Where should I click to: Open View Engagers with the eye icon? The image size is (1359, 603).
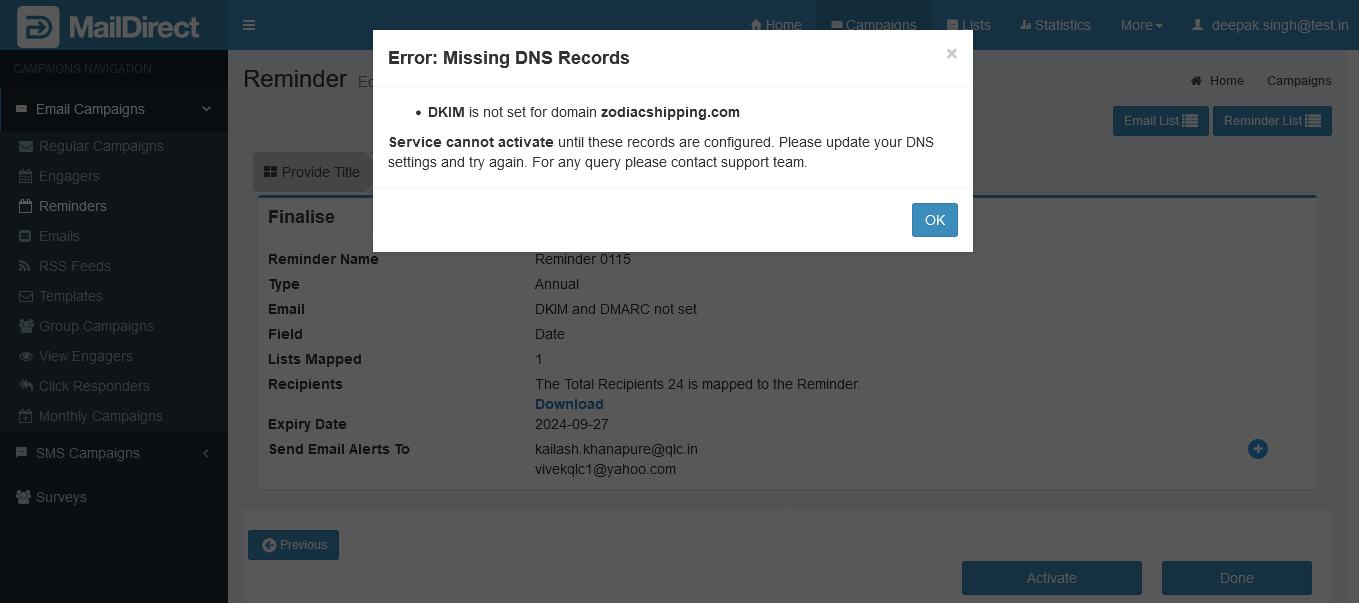(x=85, y=356)
